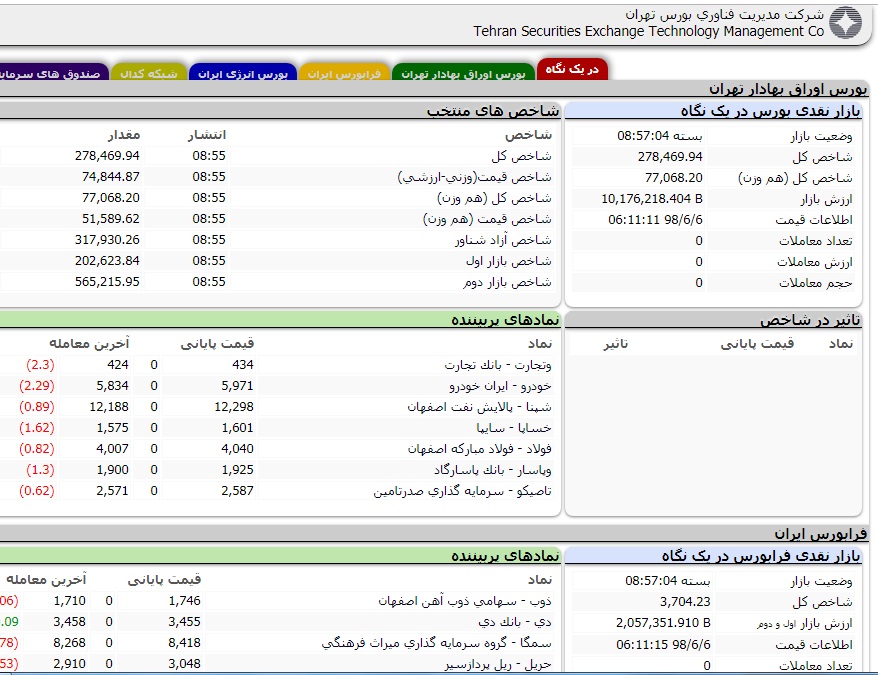Select 'شاخص قيمت (هم وزن)' index row
This screenshot has width=878, height=675.
[487, 219]
